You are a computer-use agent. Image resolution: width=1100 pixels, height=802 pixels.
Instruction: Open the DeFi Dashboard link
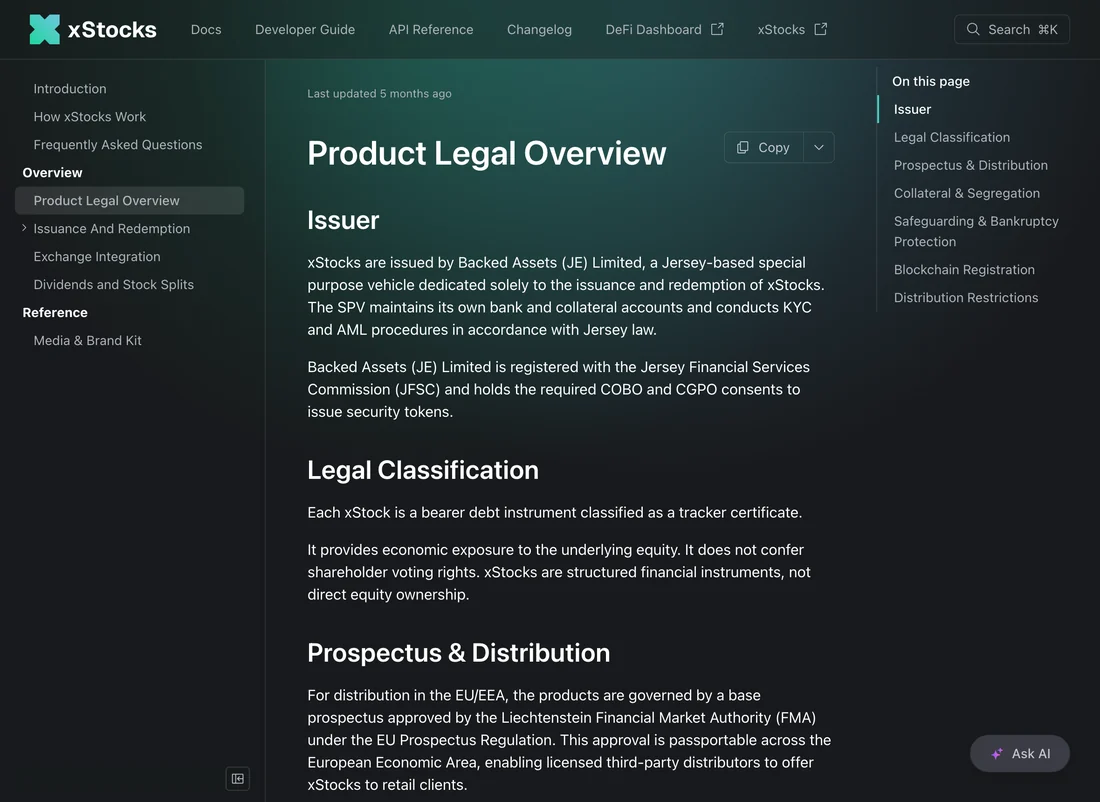point(664,29)
